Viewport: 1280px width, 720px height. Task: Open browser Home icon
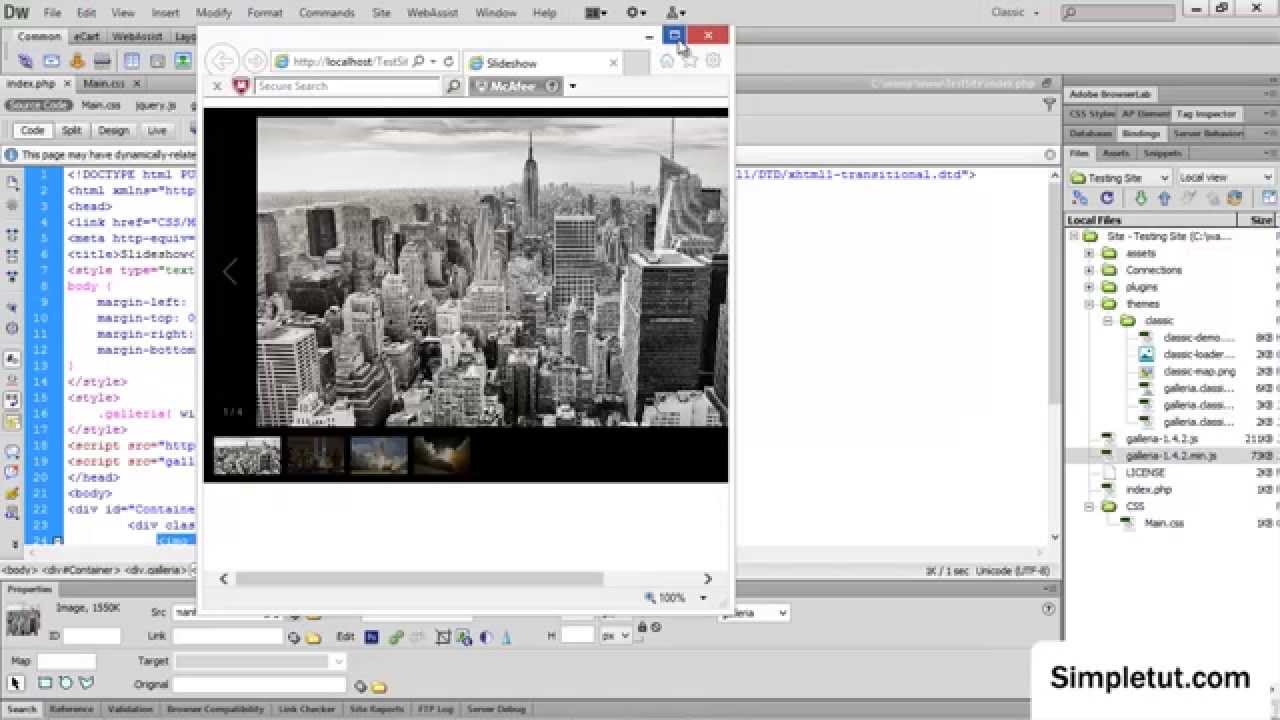tap(667, 61)
